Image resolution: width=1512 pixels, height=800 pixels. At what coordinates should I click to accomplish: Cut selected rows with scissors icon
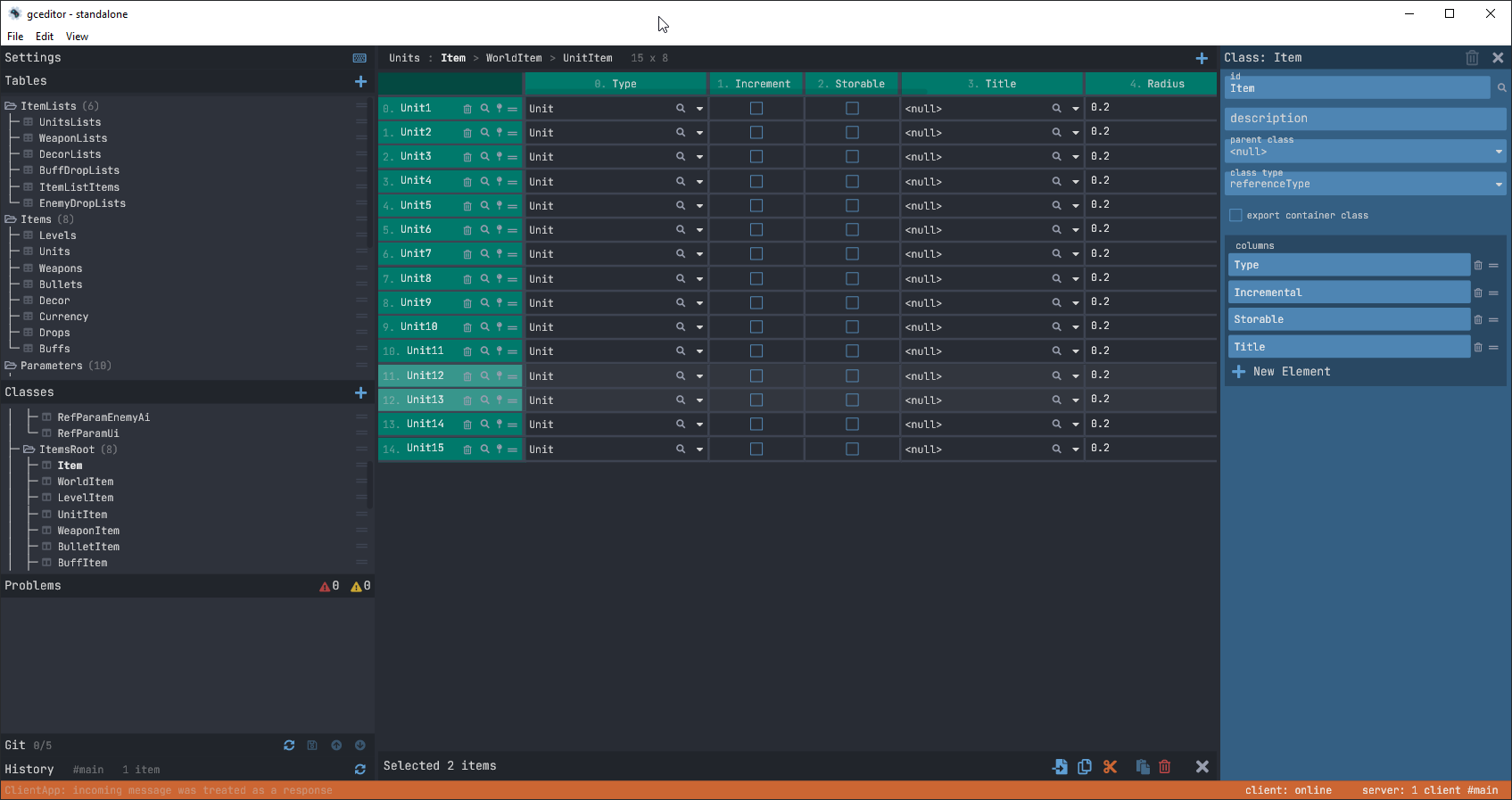point(1110,767)
